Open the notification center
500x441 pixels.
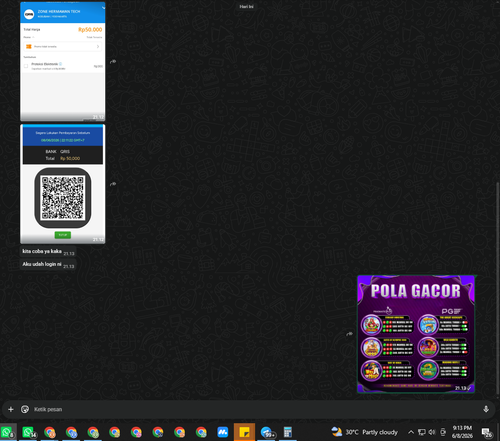click(487, 432)
